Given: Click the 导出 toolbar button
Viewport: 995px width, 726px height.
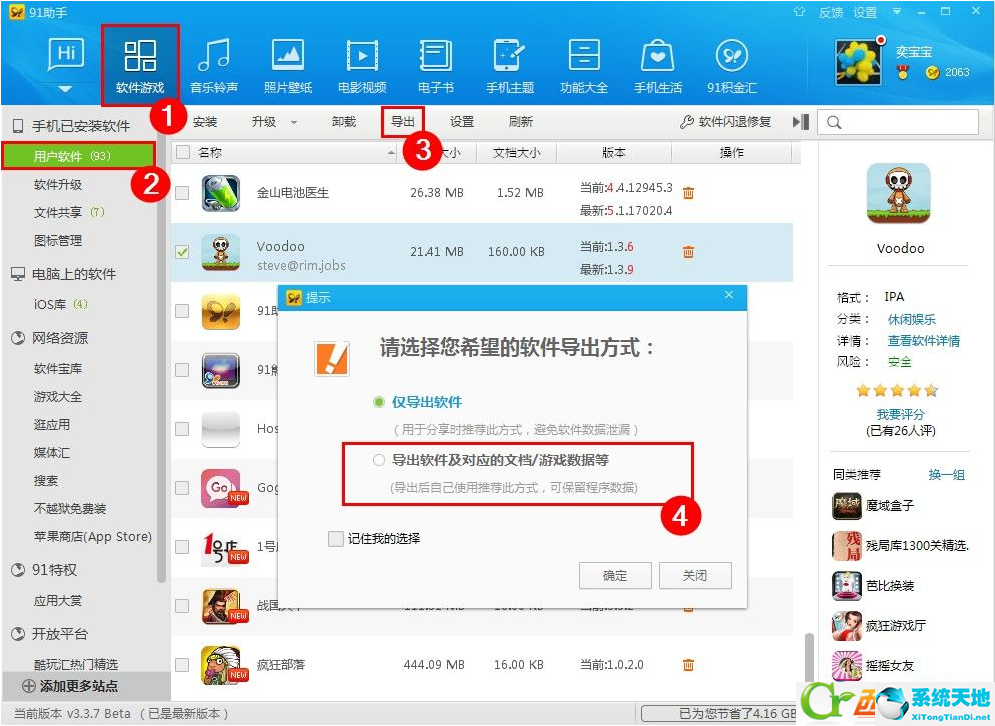Looking at the screenshot, I should [x=402, y=121].
